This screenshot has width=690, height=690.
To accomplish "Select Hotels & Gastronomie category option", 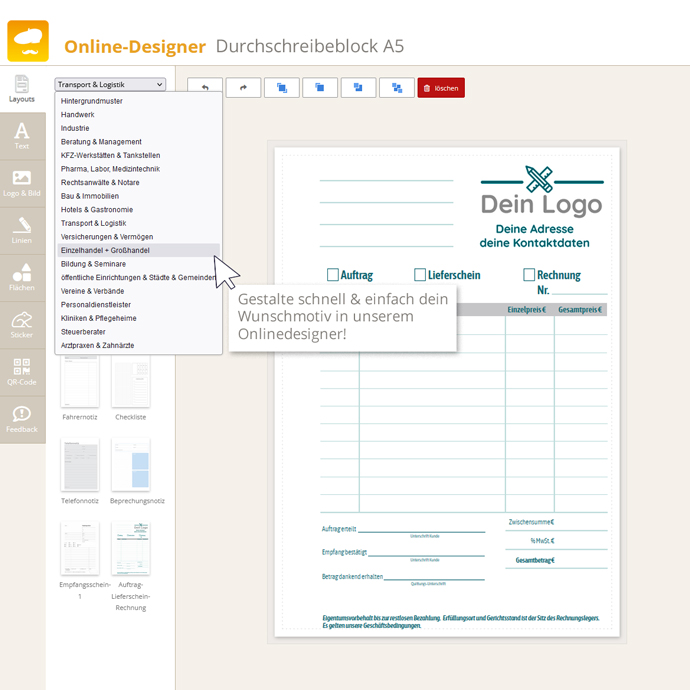I will click(97, 210).
